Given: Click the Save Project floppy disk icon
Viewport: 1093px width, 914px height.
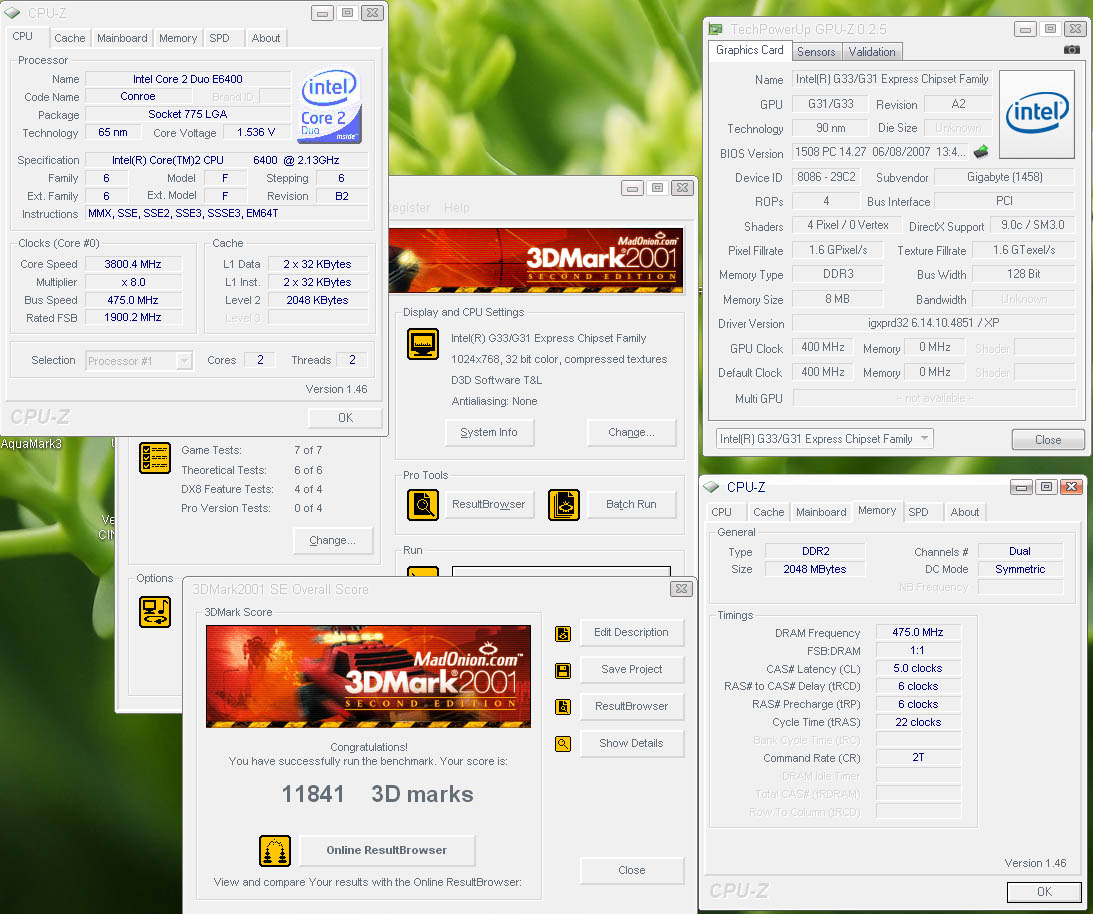Looking at the screenshot, I should point(563,671).
